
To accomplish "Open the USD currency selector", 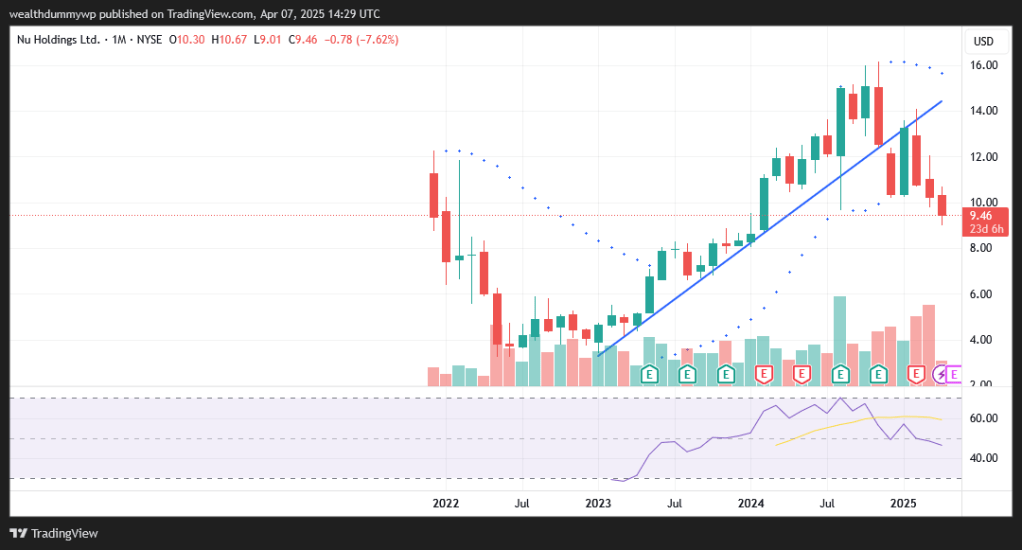I will (x=983, y=41).
